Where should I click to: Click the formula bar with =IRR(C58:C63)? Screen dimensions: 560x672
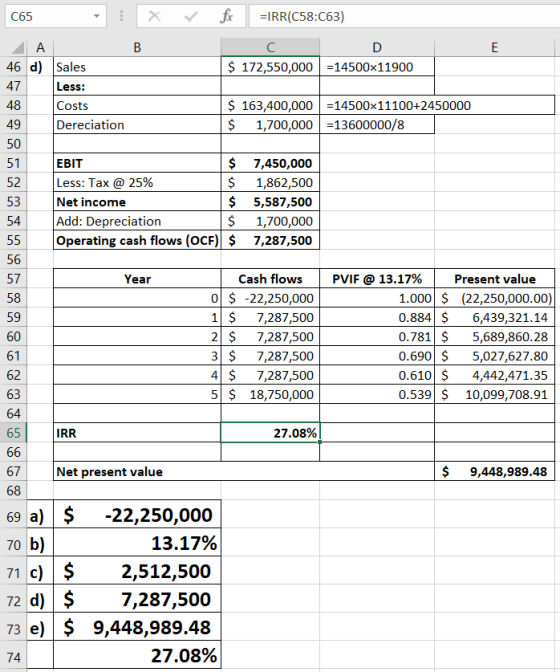tap(404, 16)
